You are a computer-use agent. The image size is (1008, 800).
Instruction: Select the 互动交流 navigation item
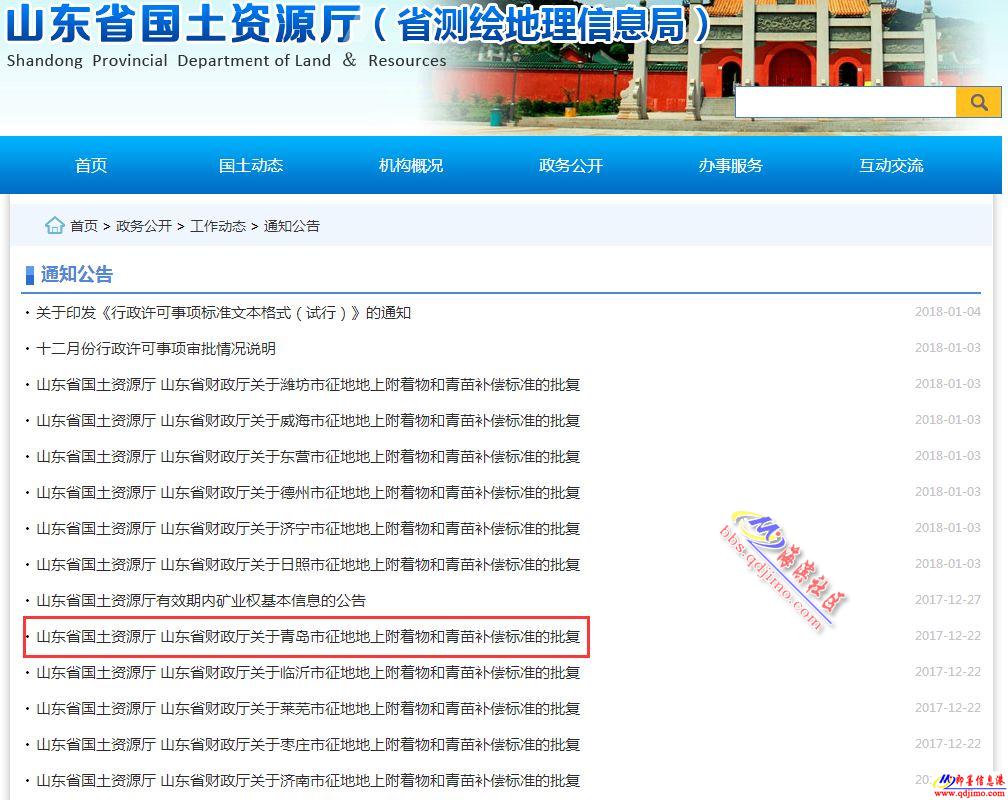(891, 165)
